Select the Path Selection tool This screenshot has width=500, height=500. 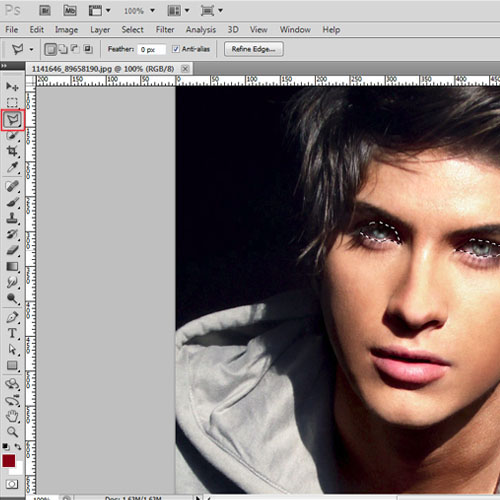tap(12, 349)
